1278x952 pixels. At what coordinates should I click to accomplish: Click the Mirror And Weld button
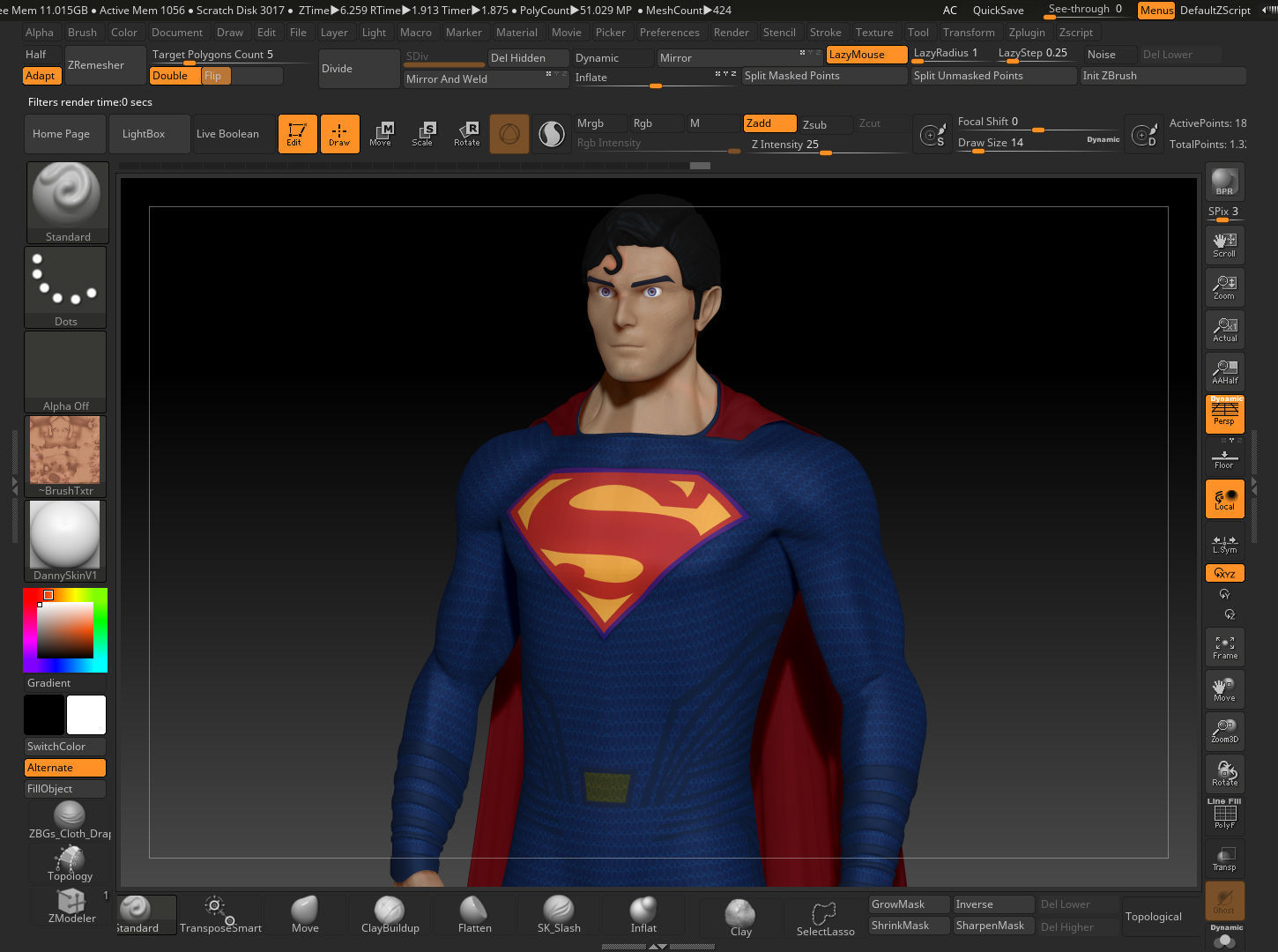point(486,79)
